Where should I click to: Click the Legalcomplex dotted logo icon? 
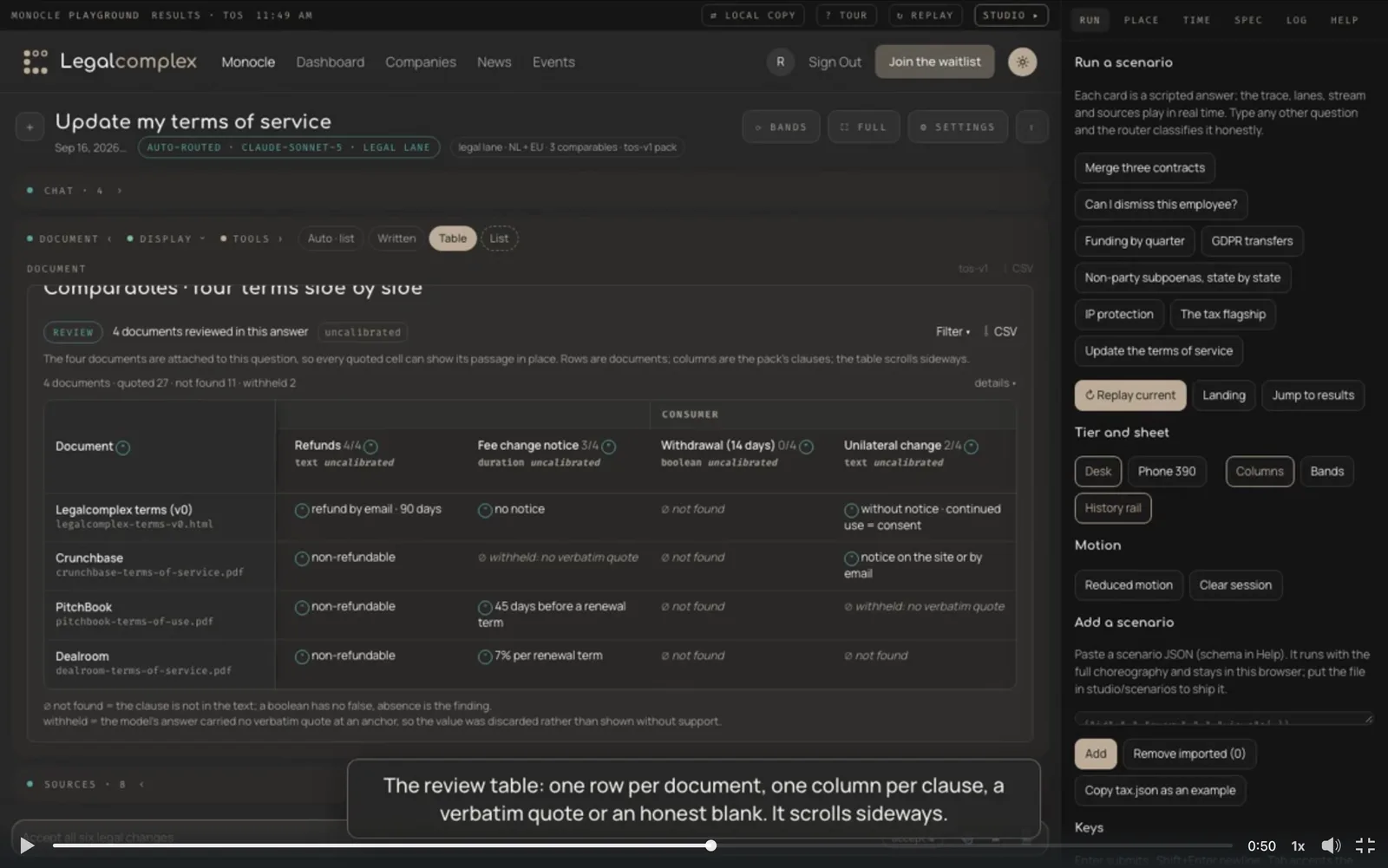36,62
